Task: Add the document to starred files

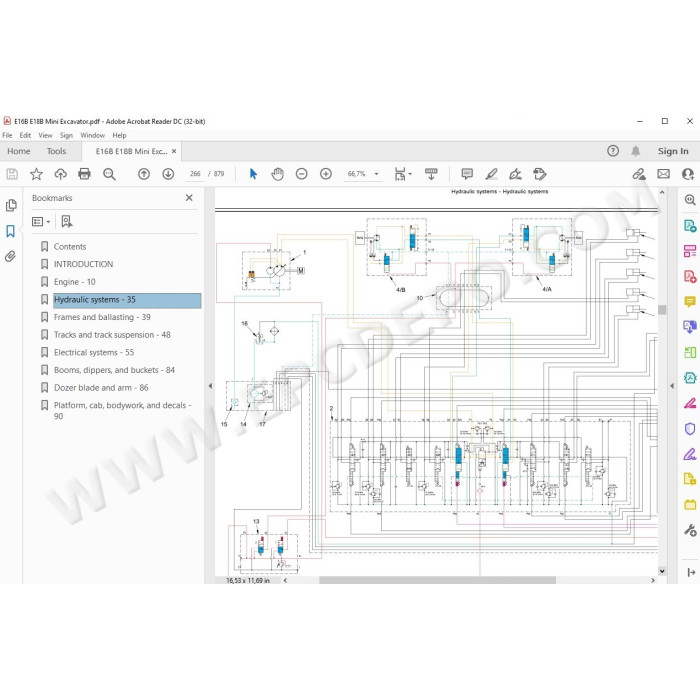Action: click(36, 174)
